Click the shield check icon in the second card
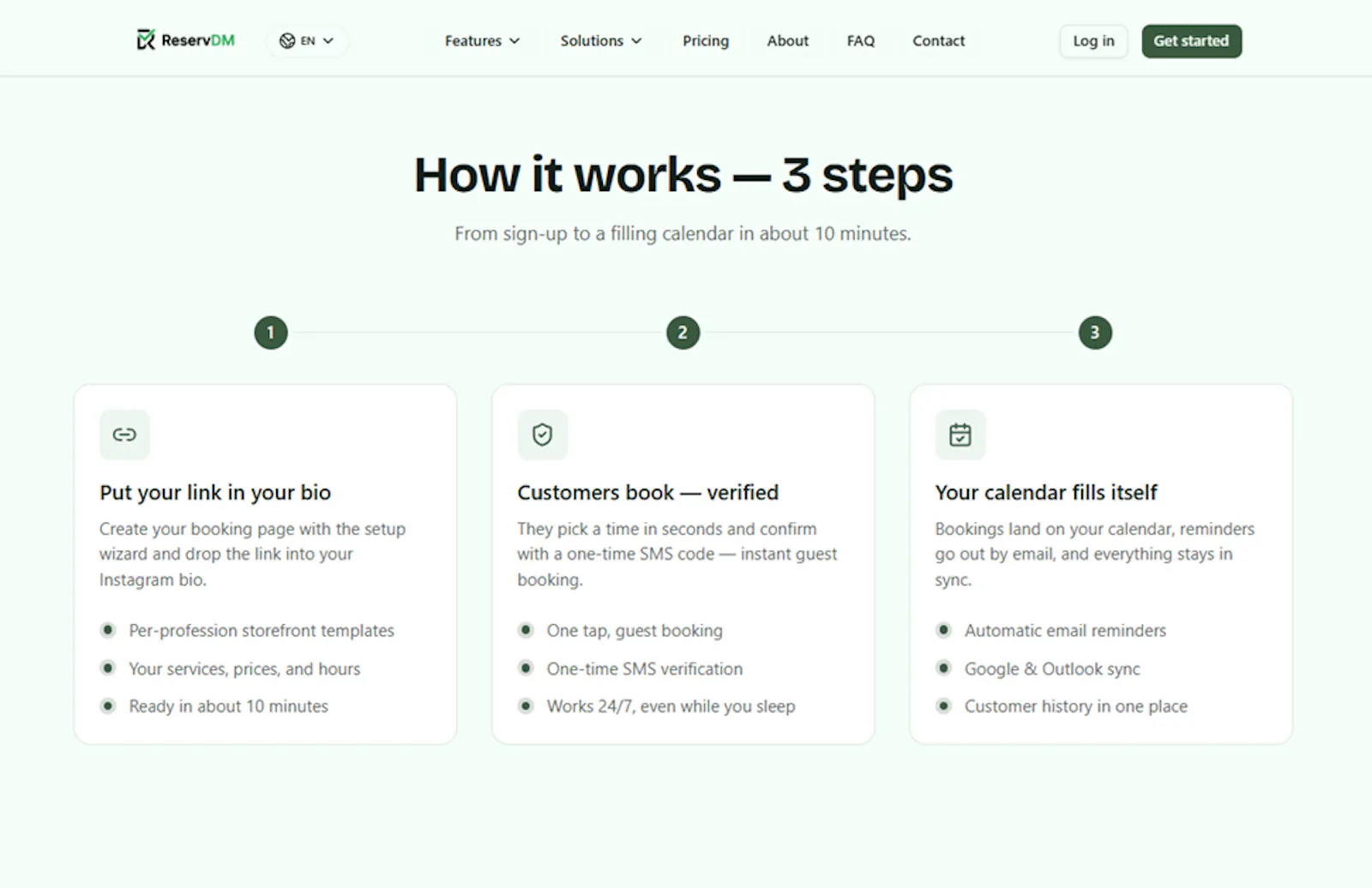Viewport: 1372px width, 888px height. tap(542, 435)
